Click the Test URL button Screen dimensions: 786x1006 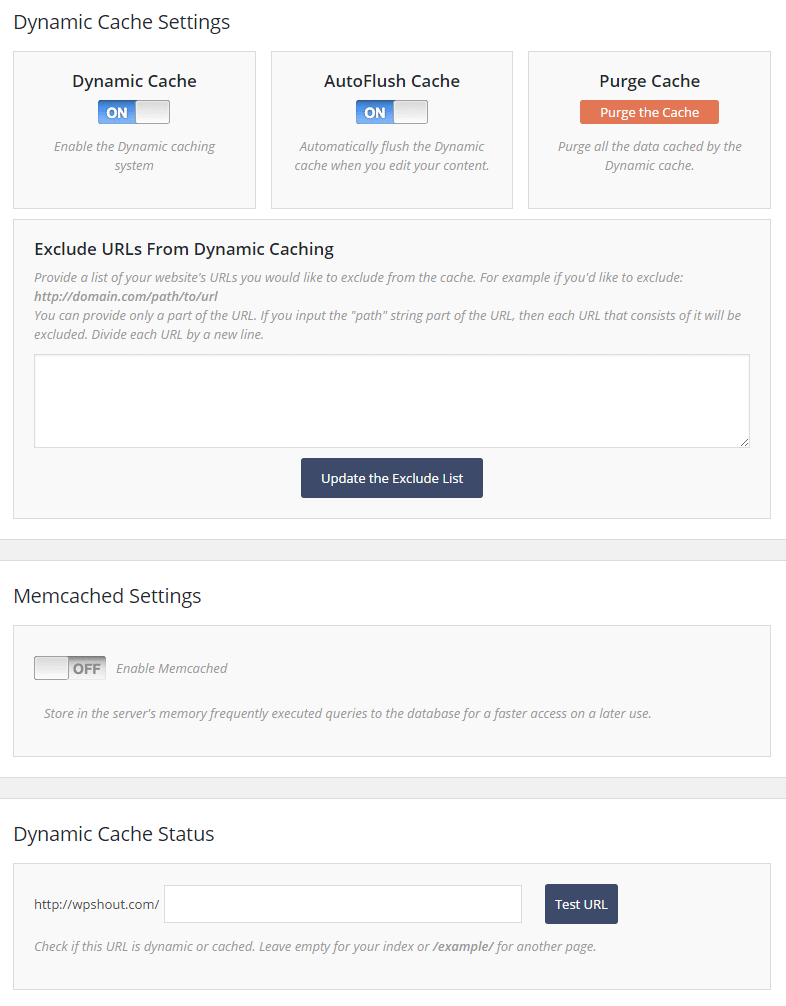click(x=581, y=904)
